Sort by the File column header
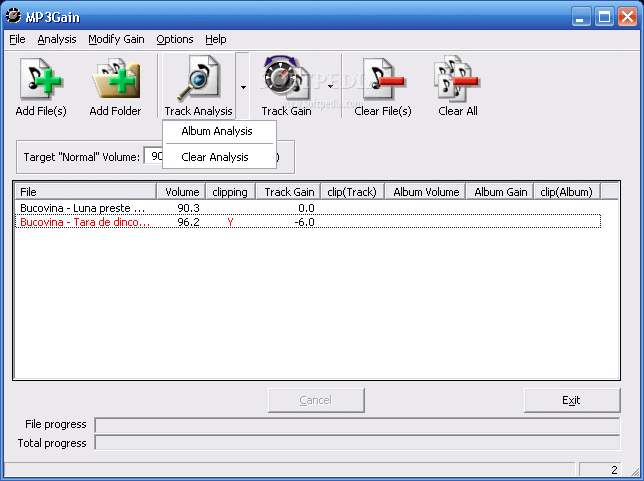The width and height of the screenshot is (644, 481). [x=85, y=192]
